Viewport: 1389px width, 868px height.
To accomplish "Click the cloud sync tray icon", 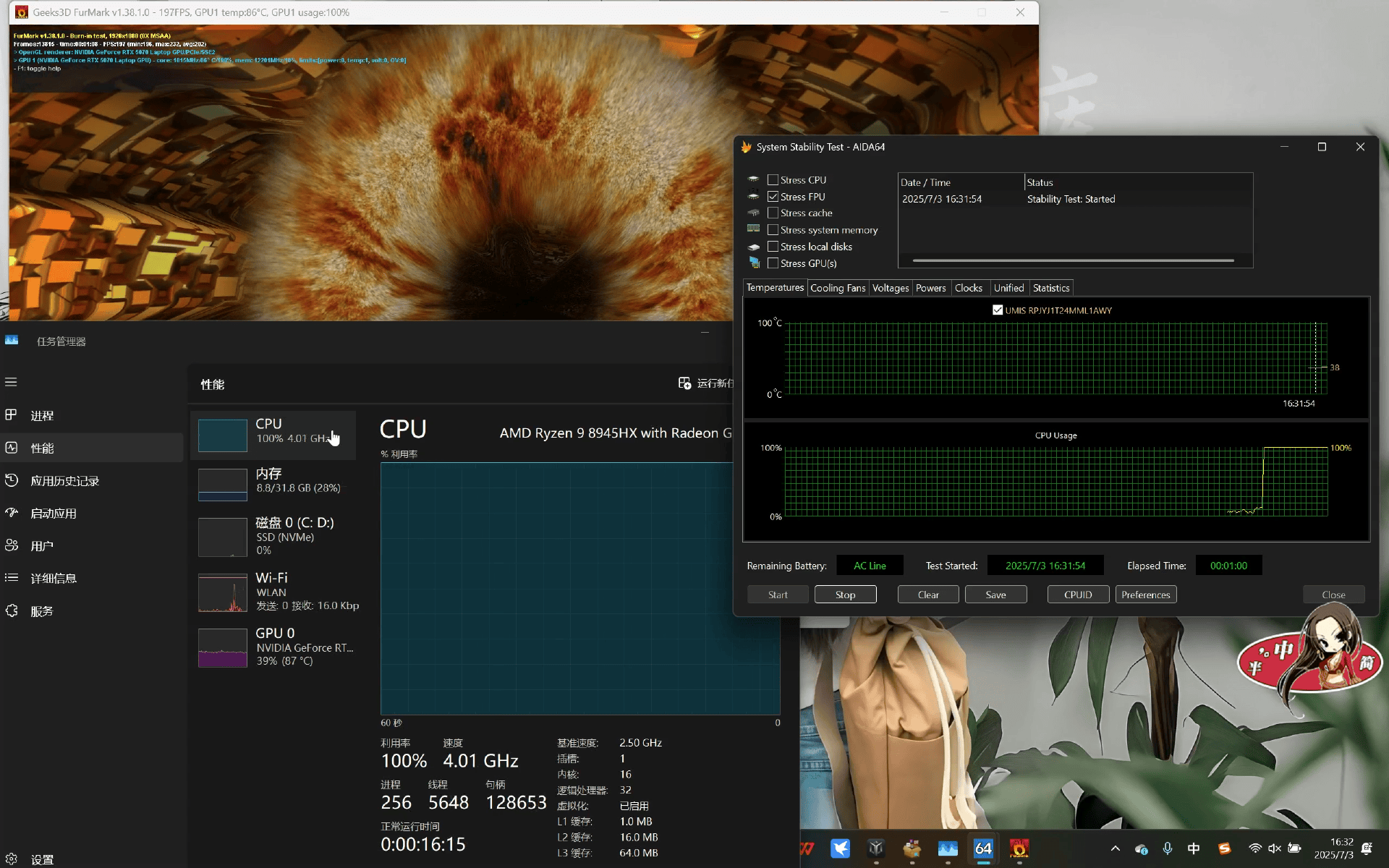I will [x=1142, y=848].
